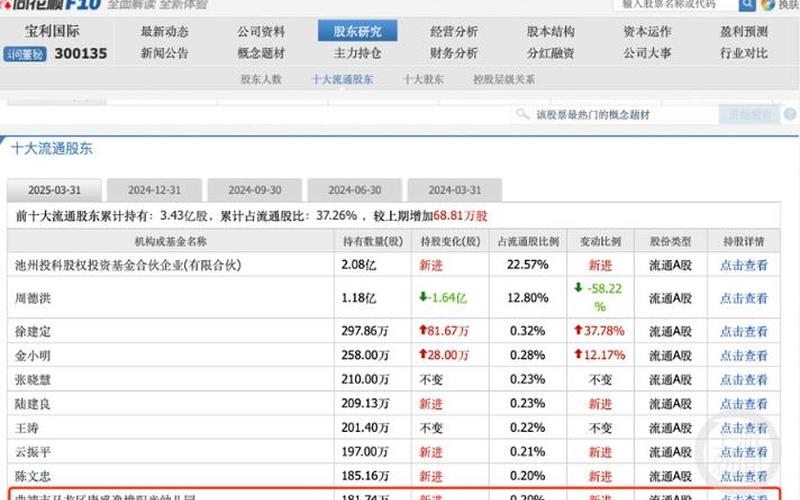Click the stock name 宝利国际

pos(52,31)
